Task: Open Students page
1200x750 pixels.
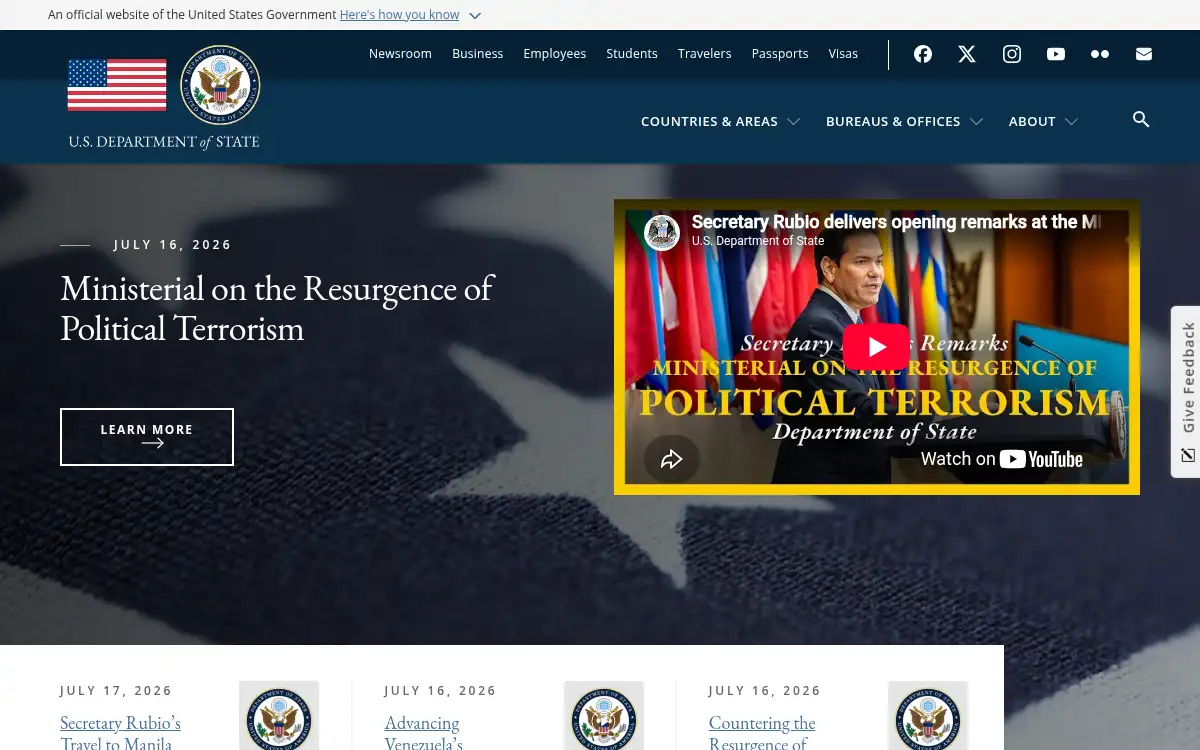Action: (632, 54)
